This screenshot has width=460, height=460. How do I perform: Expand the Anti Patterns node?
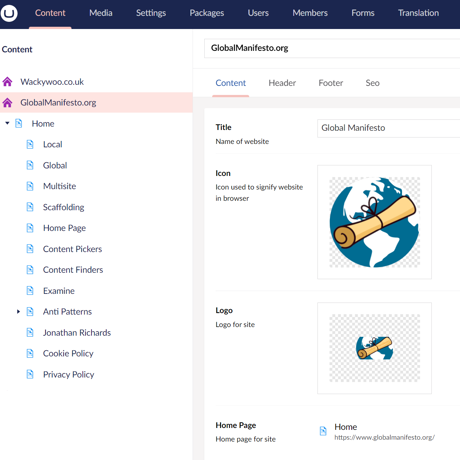click(x=18, y=312)
